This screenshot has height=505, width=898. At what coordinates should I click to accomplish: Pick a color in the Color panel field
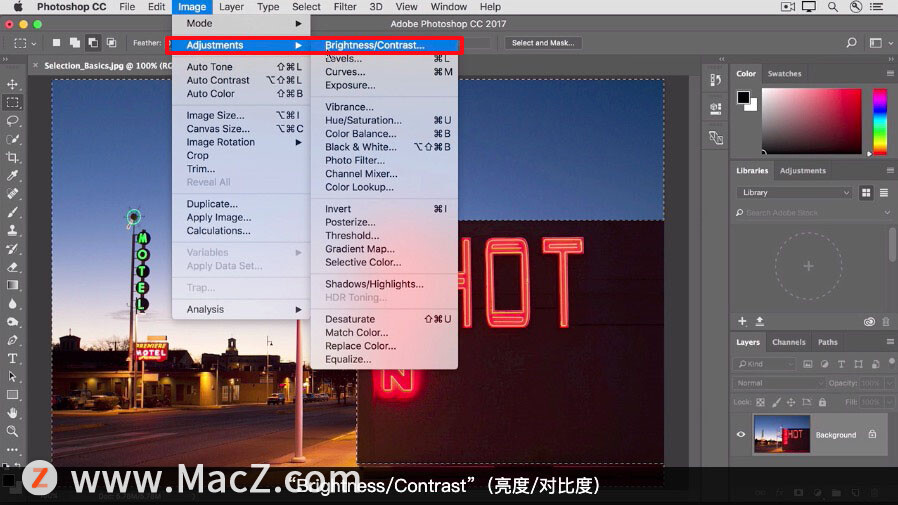[812, 121]
